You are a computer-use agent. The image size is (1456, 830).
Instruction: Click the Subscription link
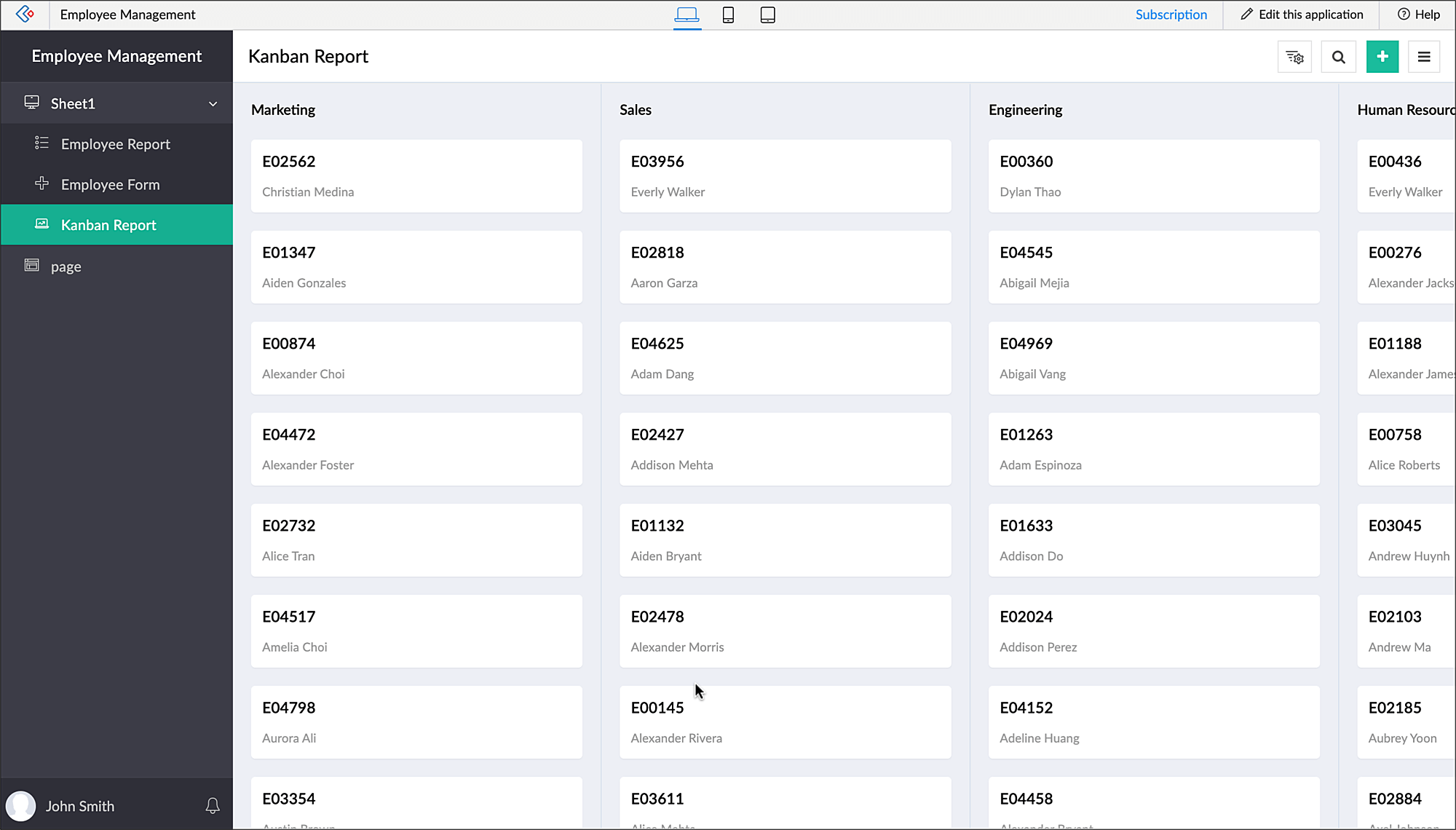(1171, 15)
